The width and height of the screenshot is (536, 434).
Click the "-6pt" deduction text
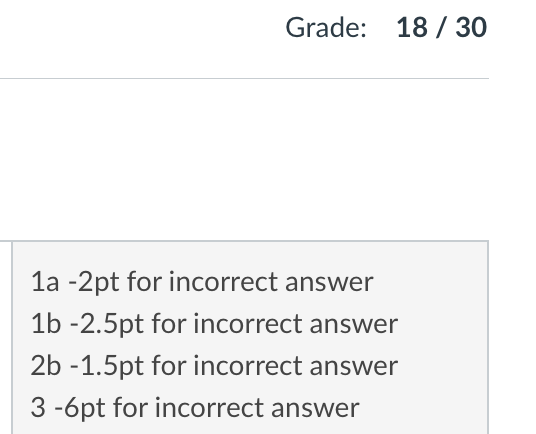80,408
